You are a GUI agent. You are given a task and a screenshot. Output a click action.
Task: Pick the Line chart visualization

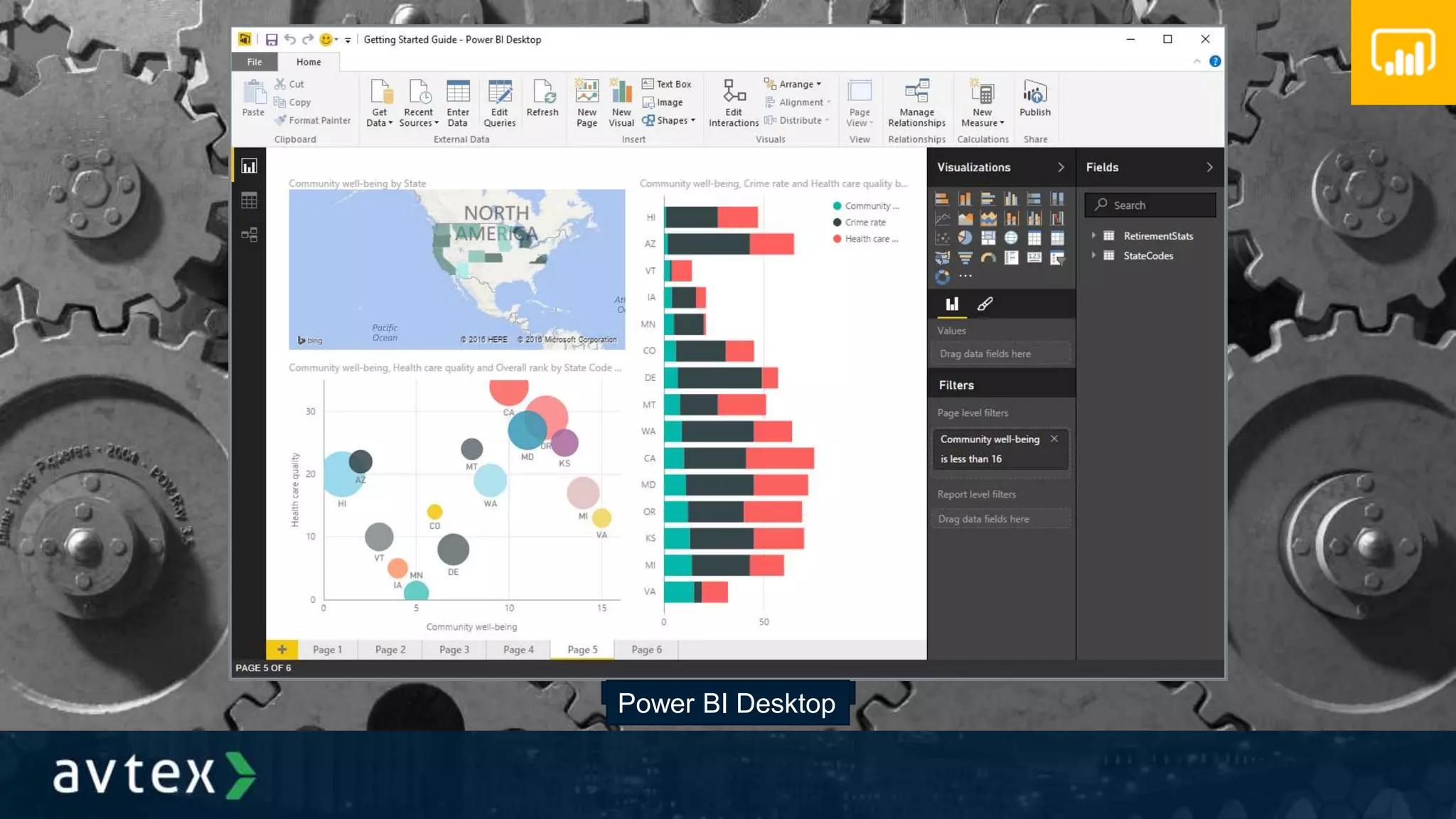pos(942,219)
